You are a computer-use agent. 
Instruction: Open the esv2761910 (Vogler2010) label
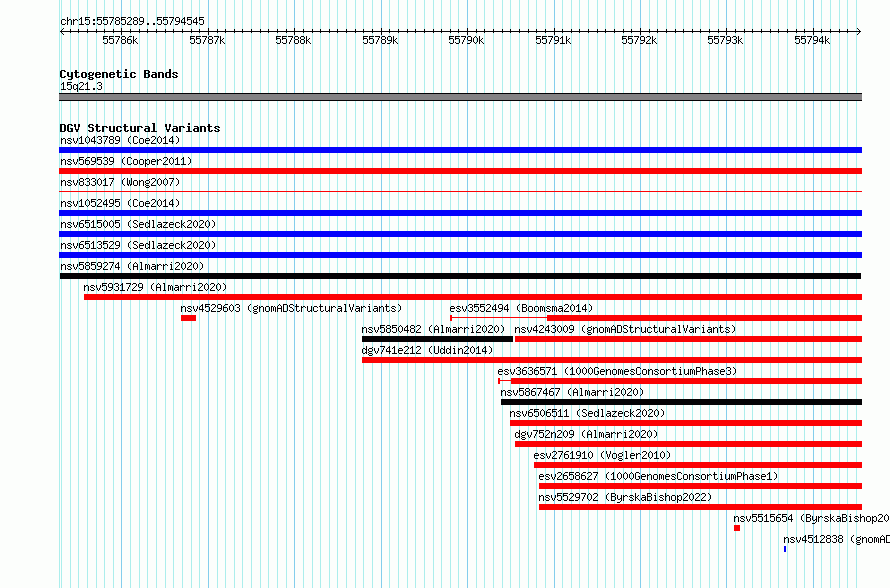(602, 455)
